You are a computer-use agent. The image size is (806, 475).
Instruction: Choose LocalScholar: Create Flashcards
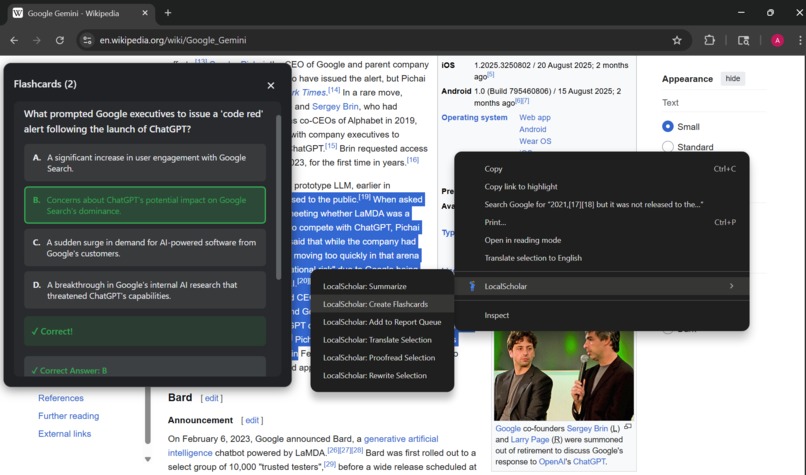[382, 304]
